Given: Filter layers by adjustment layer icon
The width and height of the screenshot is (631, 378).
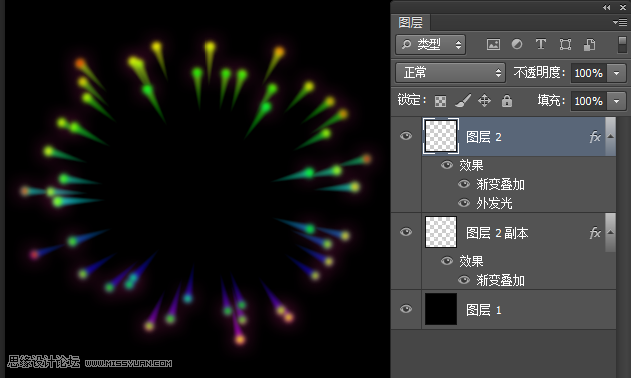Looking at the screenshot, I should coord(517,44).
